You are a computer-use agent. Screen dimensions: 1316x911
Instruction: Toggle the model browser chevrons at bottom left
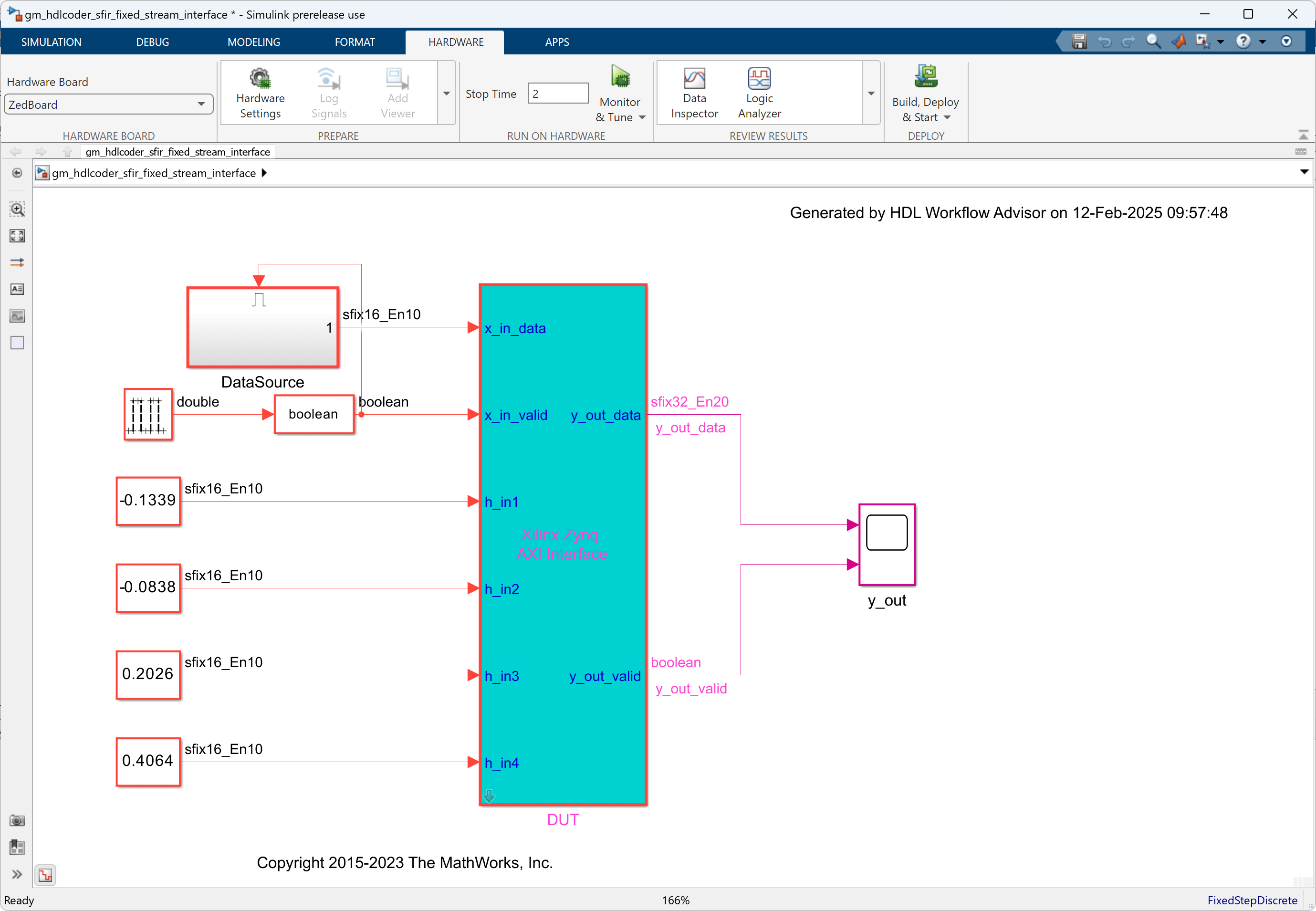click(x=17, y=874)
